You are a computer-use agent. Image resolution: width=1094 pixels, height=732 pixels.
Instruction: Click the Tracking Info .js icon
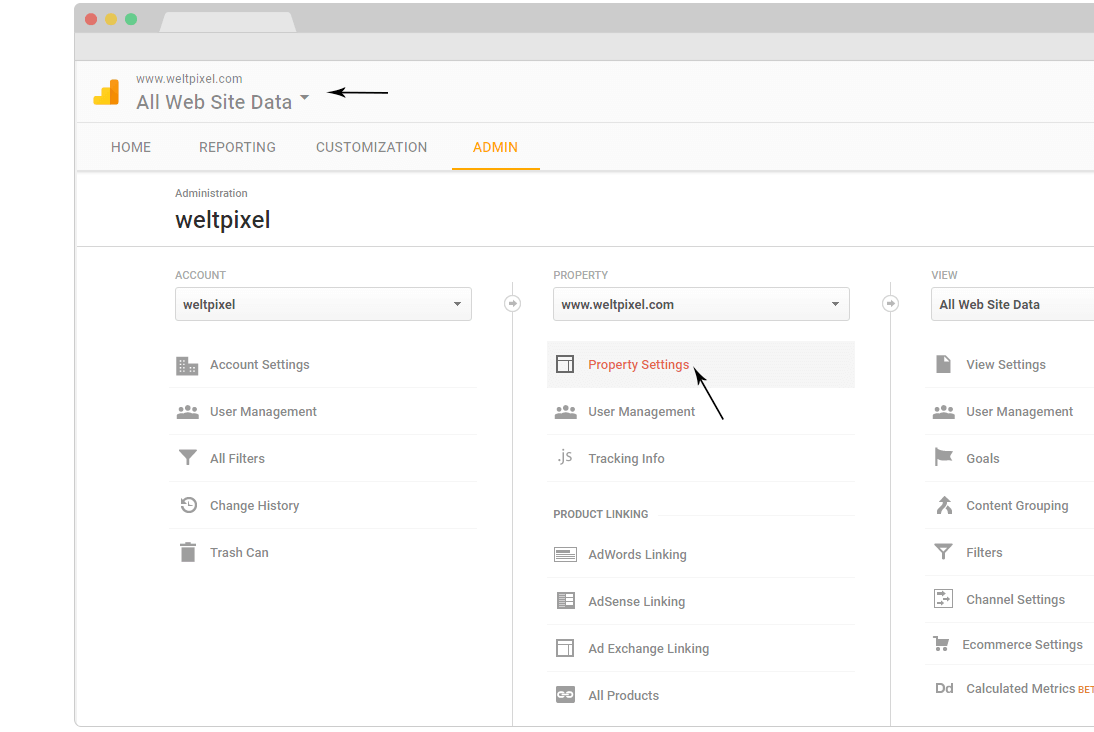click(x=565, y=458)
